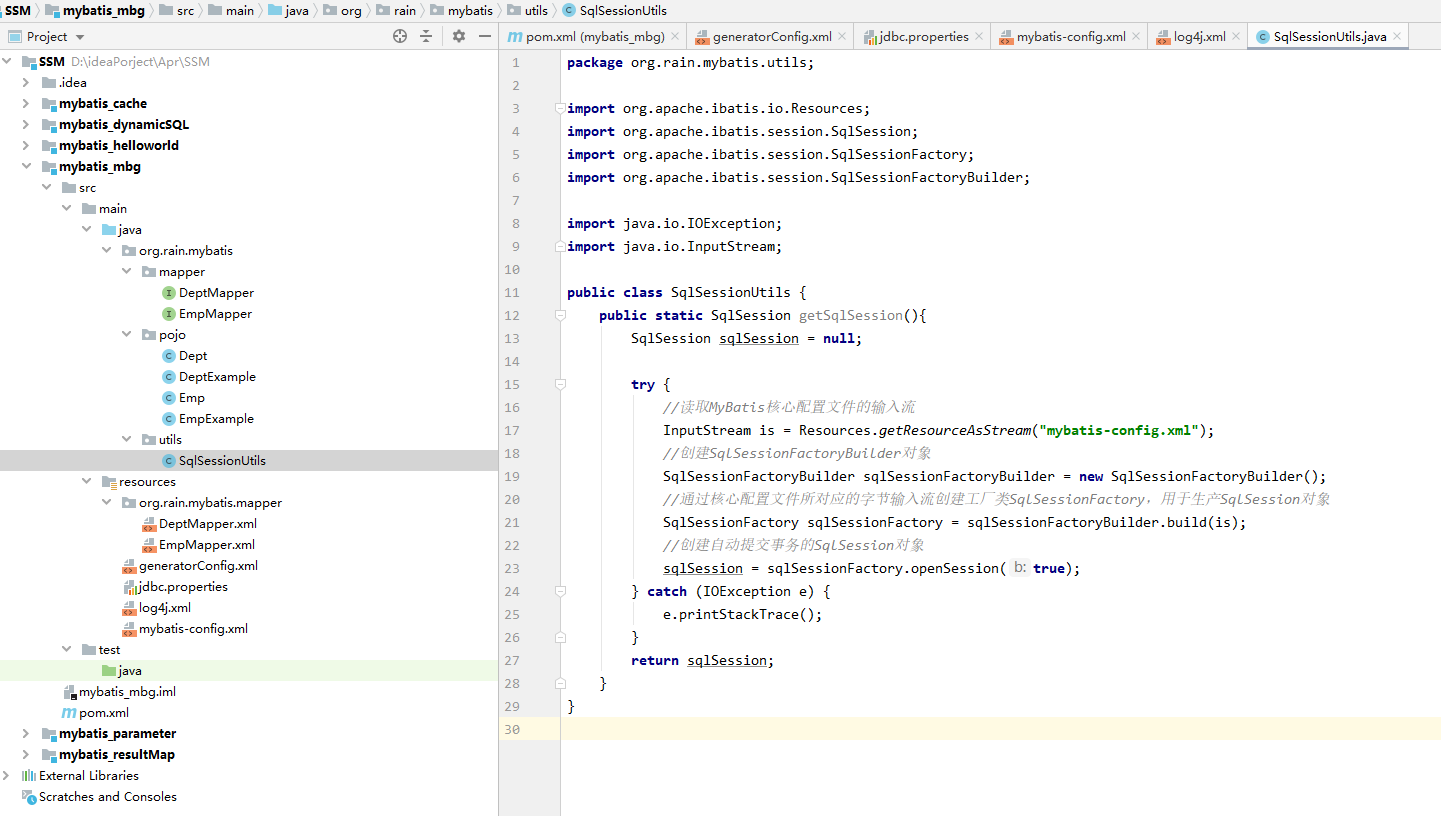Close the jdbc.properties tab
Viewport: 1441px width, 816px height.
(979, 36)
